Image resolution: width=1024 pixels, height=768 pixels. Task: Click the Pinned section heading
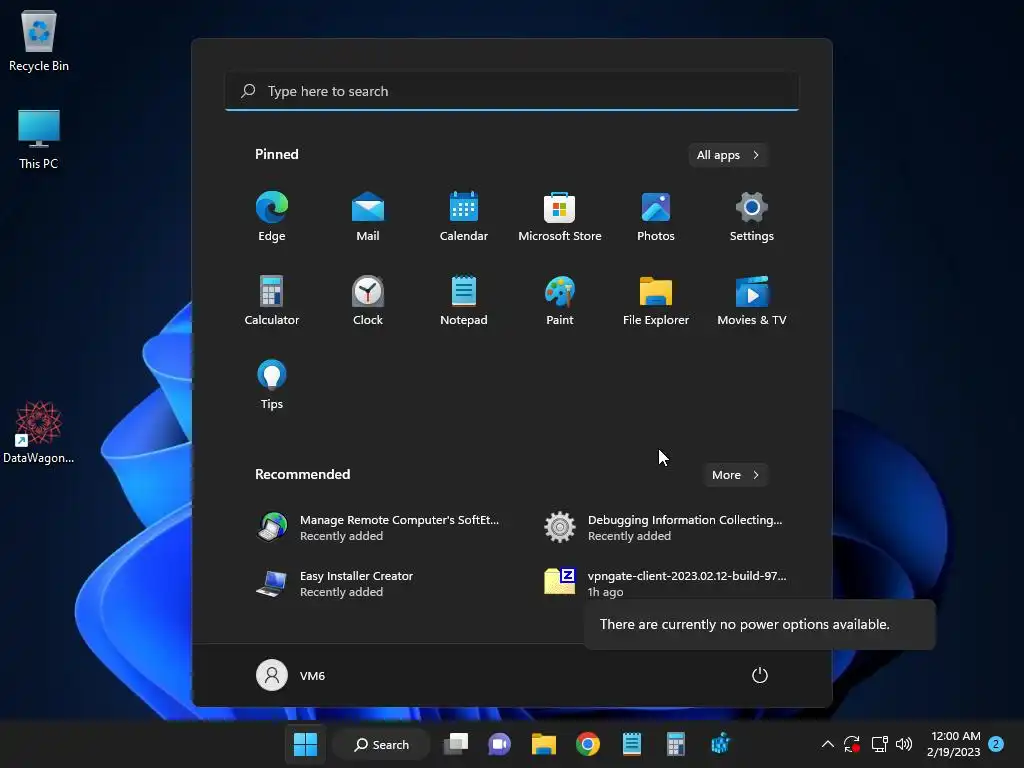coord(277,154)
